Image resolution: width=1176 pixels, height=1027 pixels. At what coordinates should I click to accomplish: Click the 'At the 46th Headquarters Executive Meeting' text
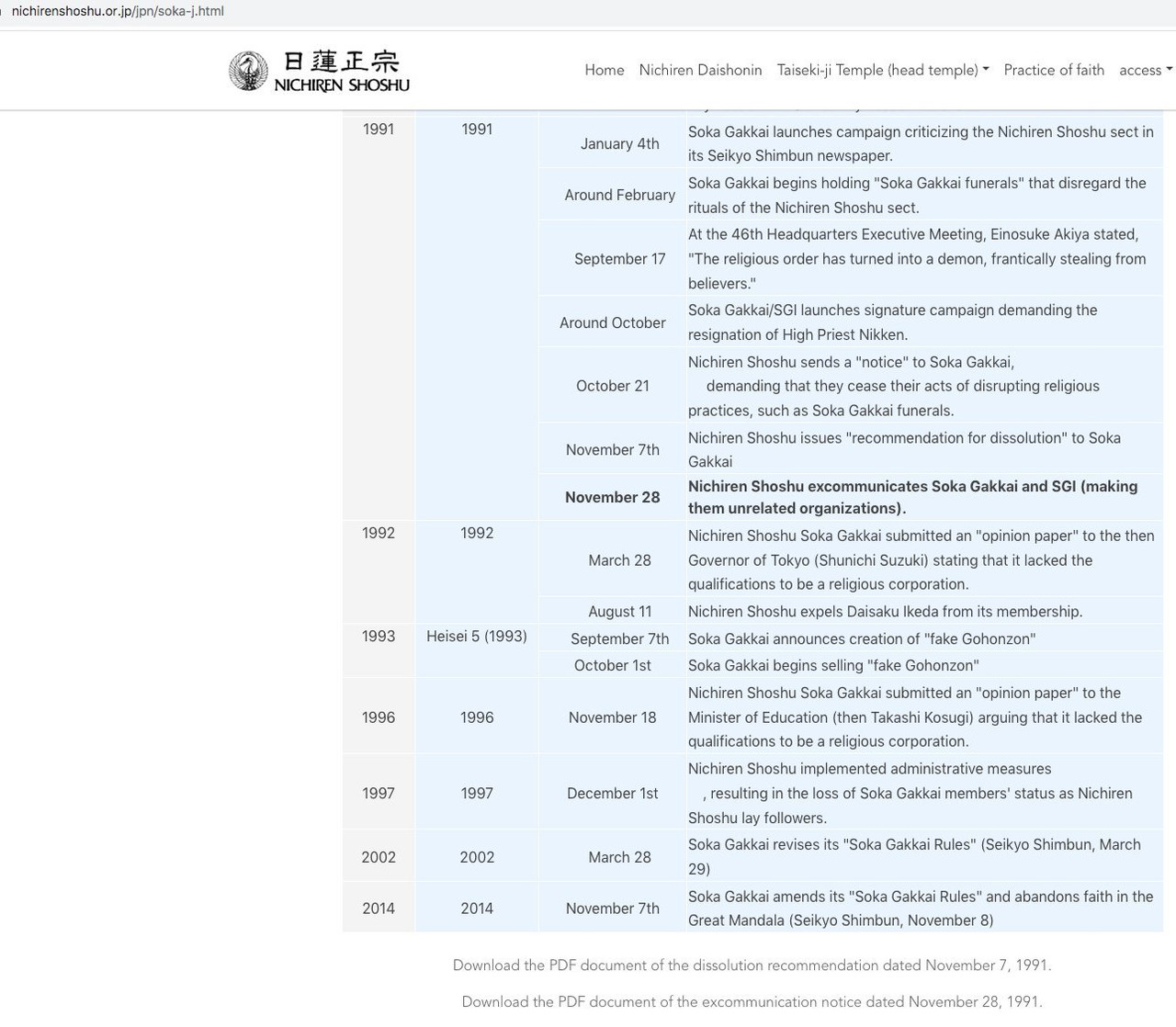917,259
